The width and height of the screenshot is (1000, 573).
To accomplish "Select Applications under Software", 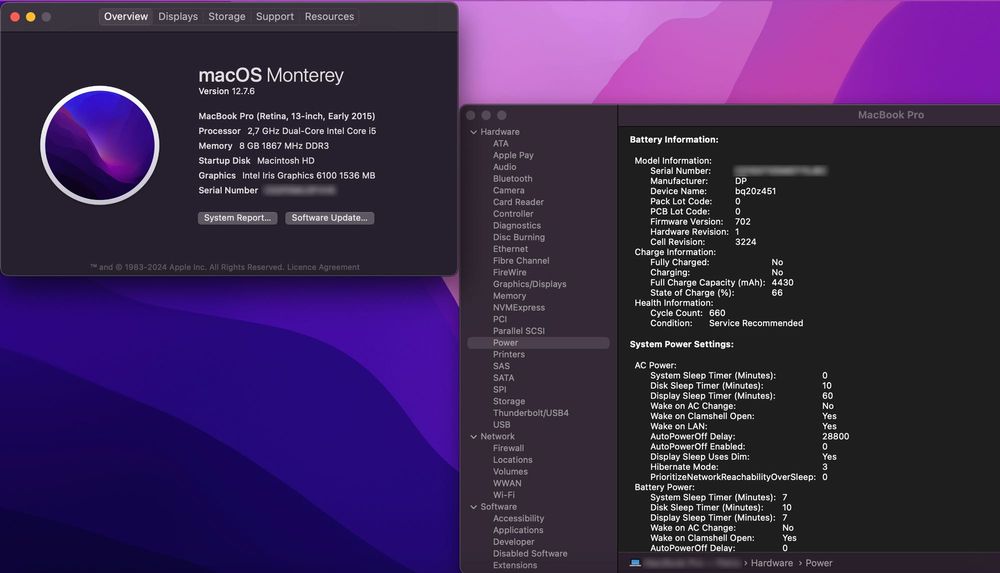I will pos(518,530).
